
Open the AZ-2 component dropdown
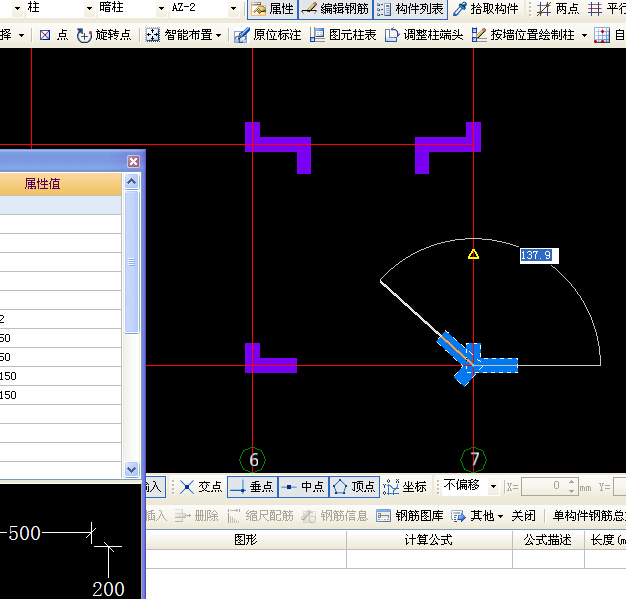pos(234,8)
